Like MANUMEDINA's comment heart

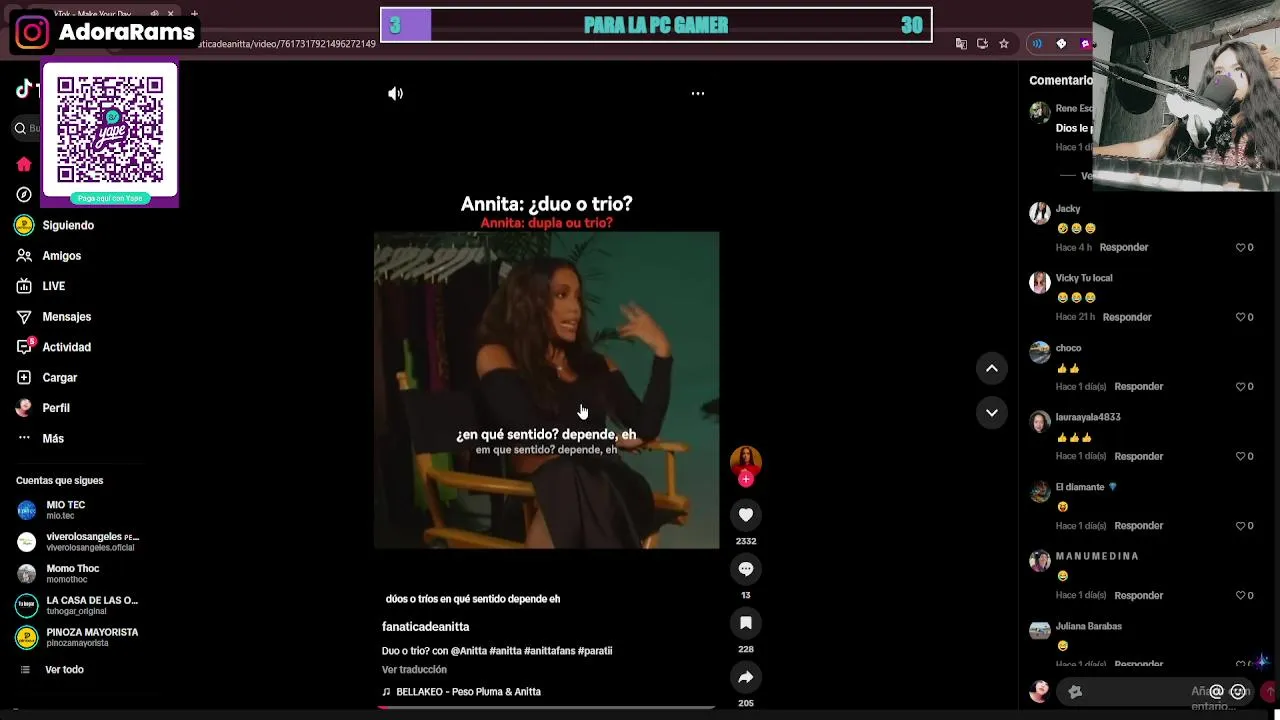[1241, 595]
